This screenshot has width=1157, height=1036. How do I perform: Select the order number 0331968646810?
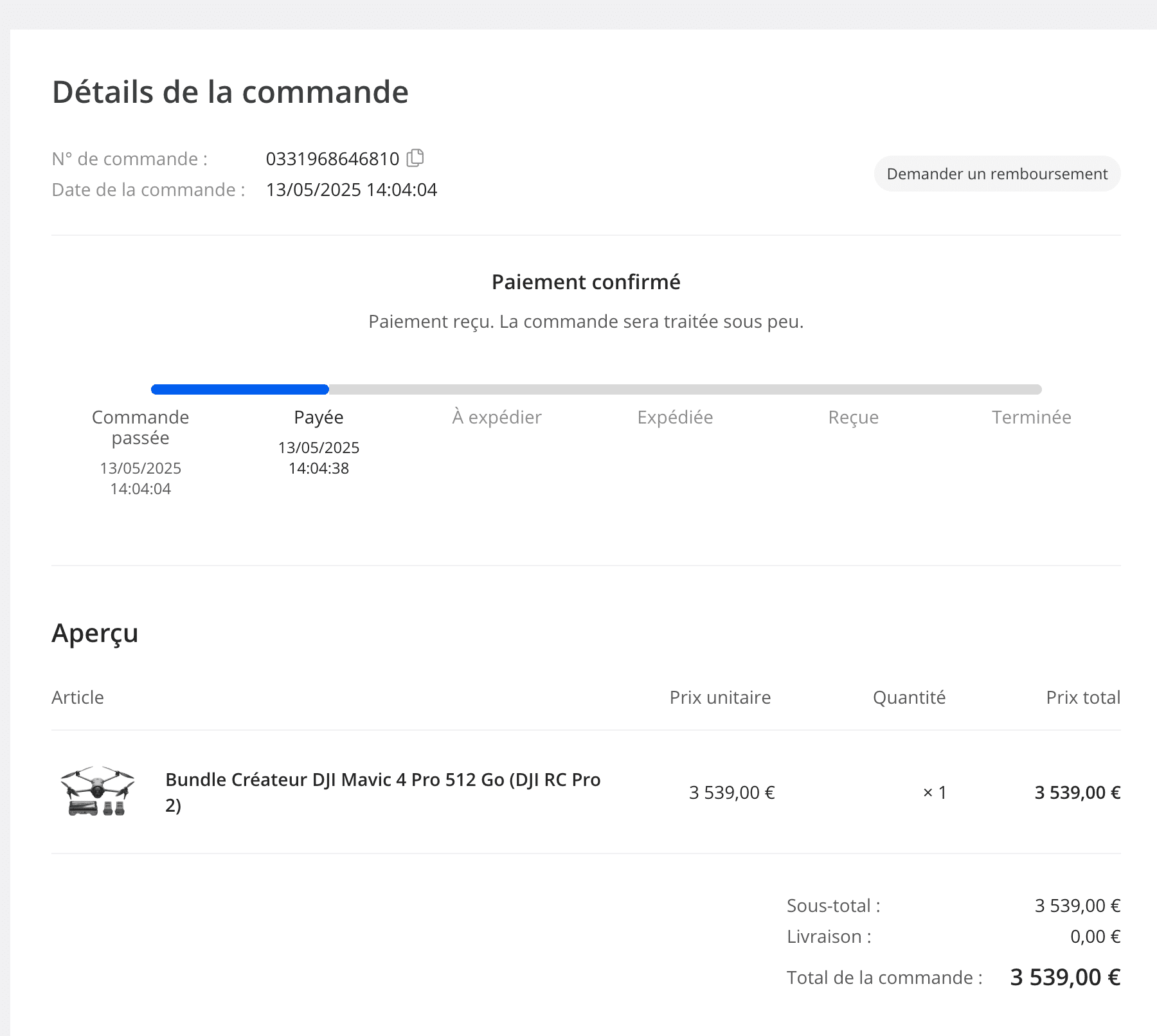pos(332,159)
